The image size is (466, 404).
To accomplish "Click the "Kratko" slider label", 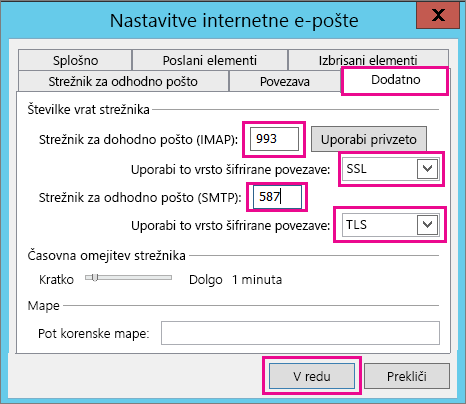I will point(56,279).
